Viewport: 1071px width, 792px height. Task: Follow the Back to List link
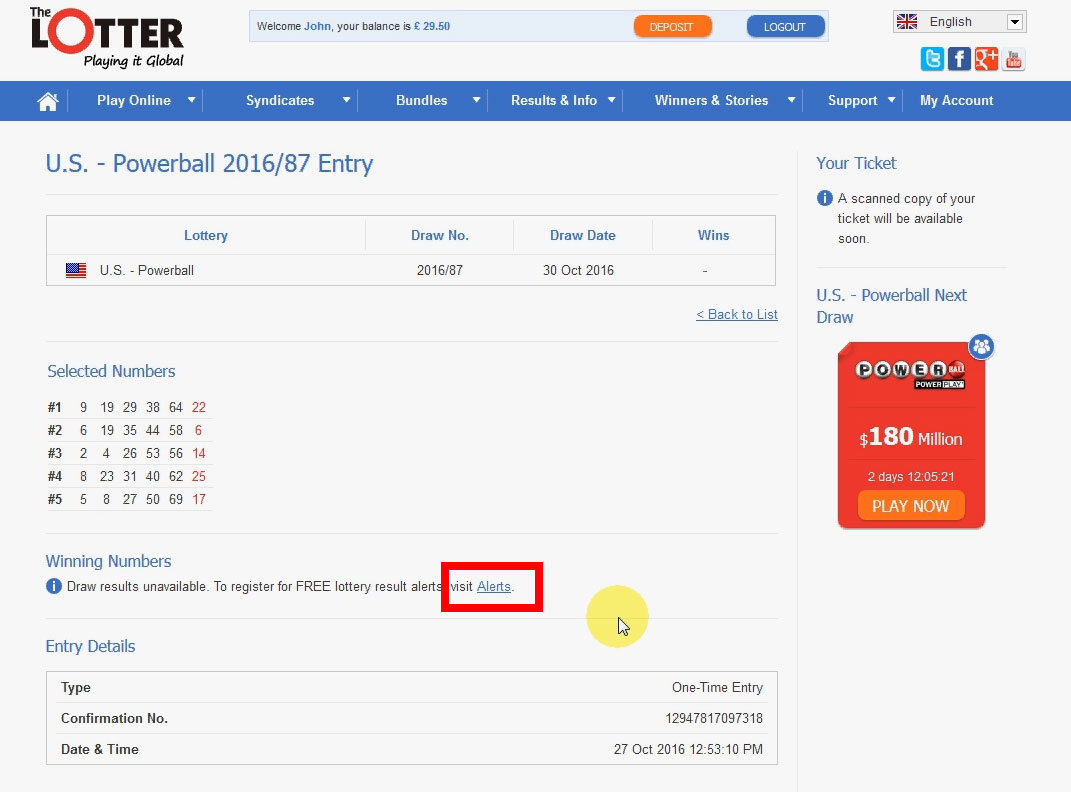(x=736, y=314)
